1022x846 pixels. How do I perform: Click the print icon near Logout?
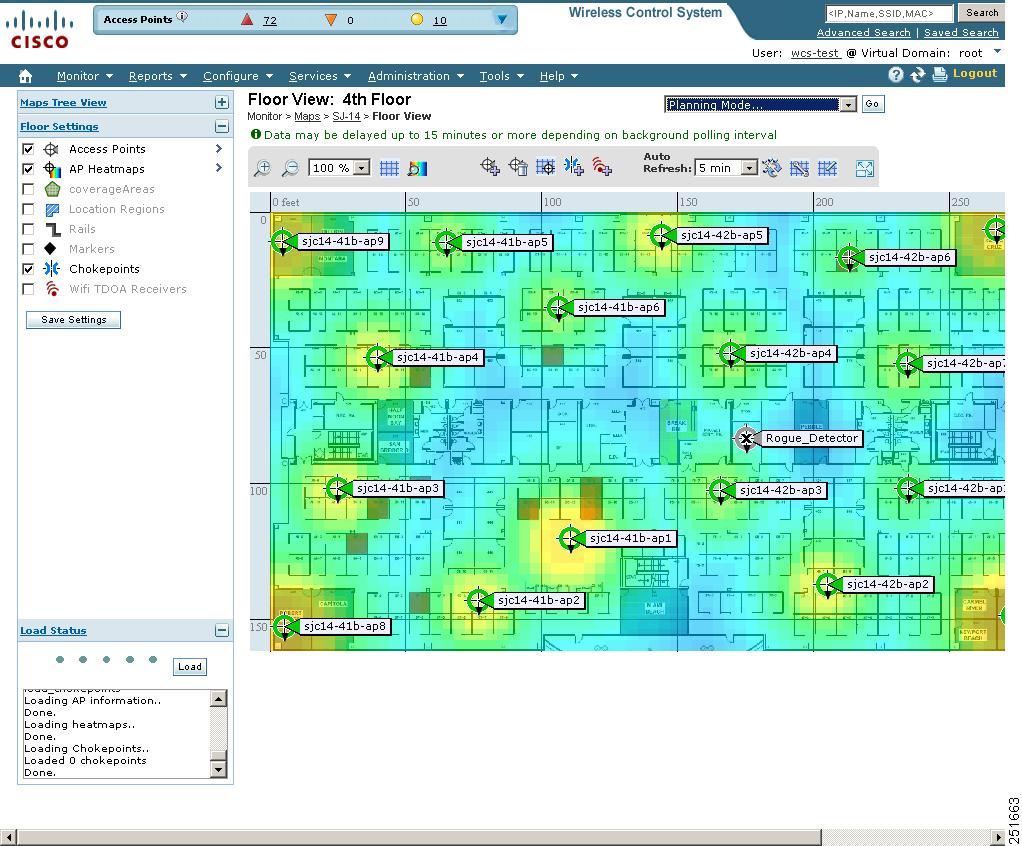[938, 74]
